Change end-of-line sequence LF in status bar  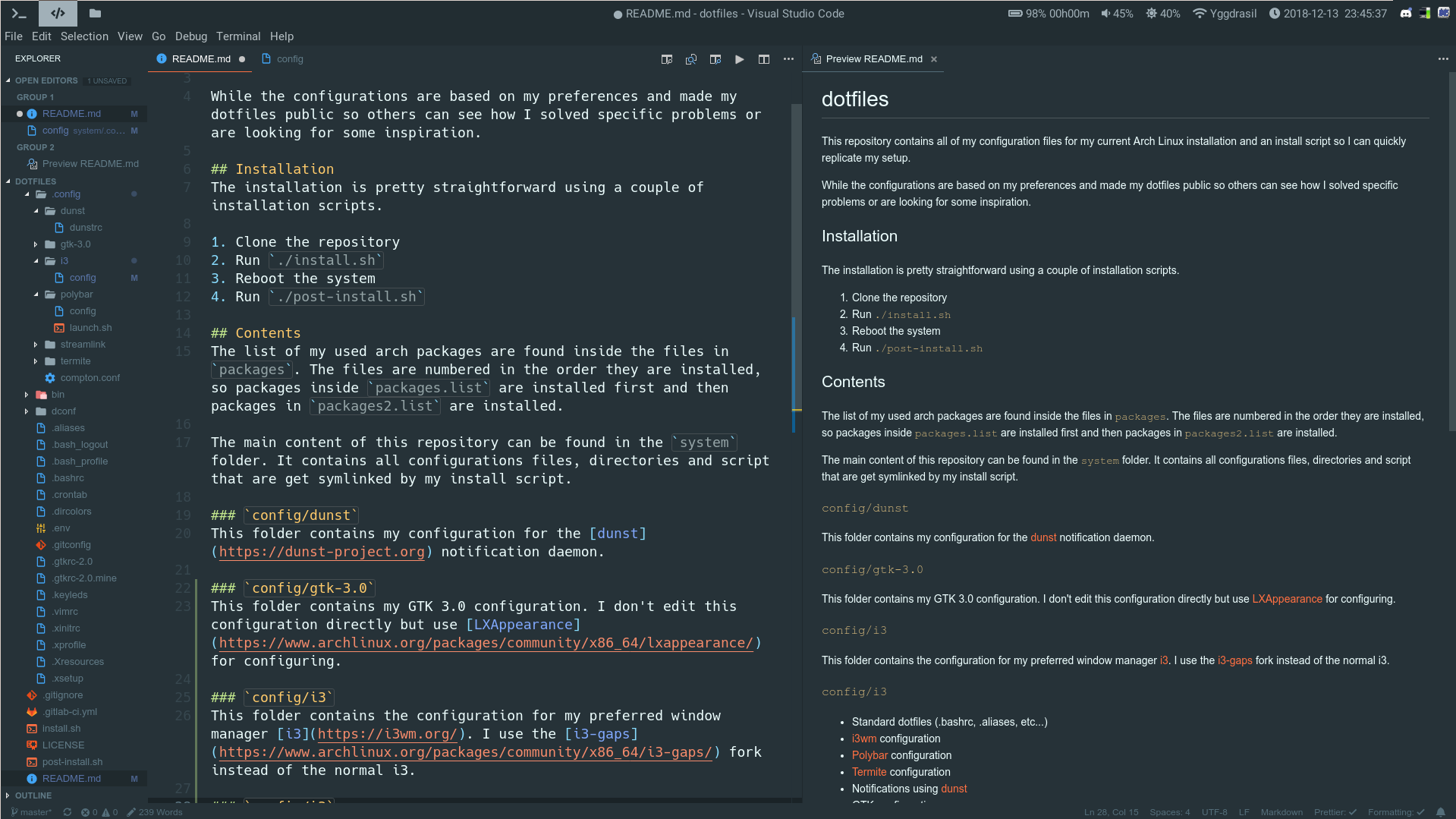click(1244, 812)
